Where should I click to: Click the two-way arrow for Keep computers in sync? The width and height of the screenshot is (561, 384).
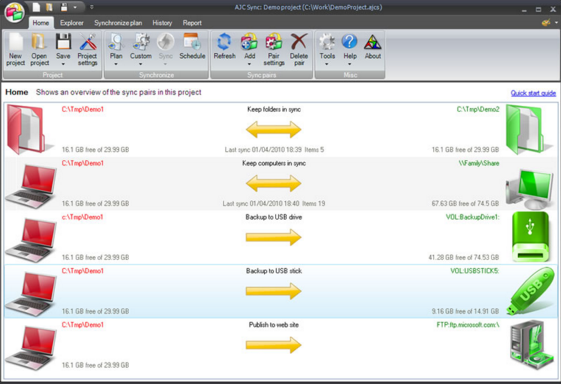(274, 183)
